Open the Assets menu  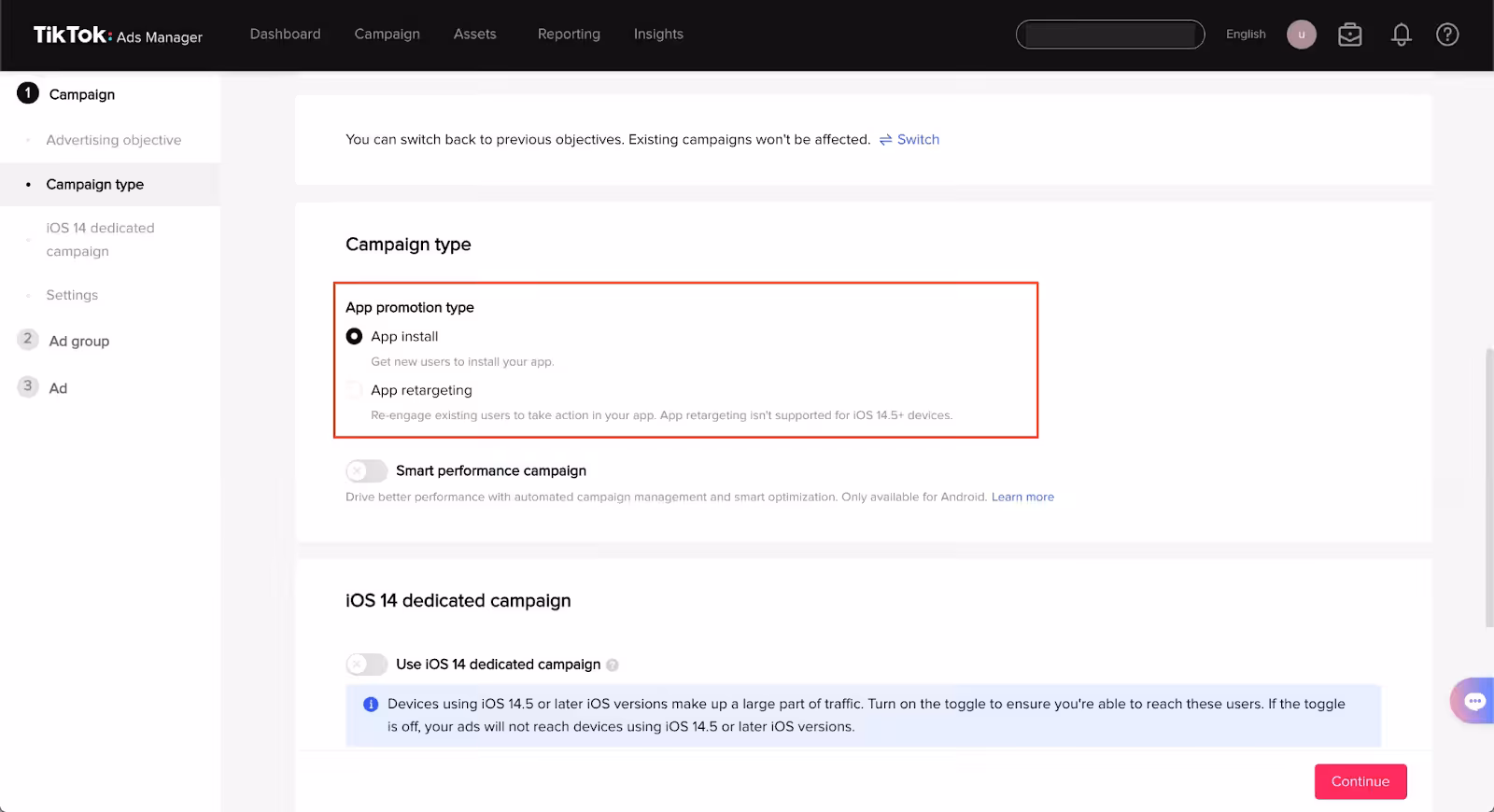pos(474,34)
